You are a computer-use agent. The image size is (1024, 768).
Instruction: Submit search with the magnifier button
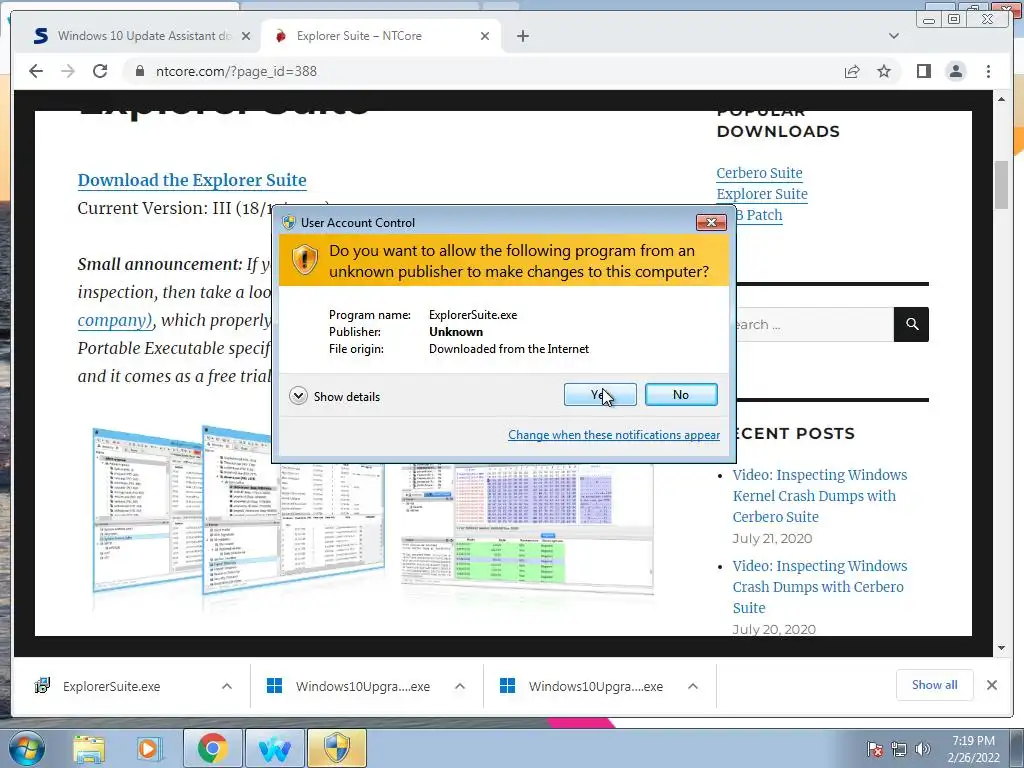tap(912, 325)
